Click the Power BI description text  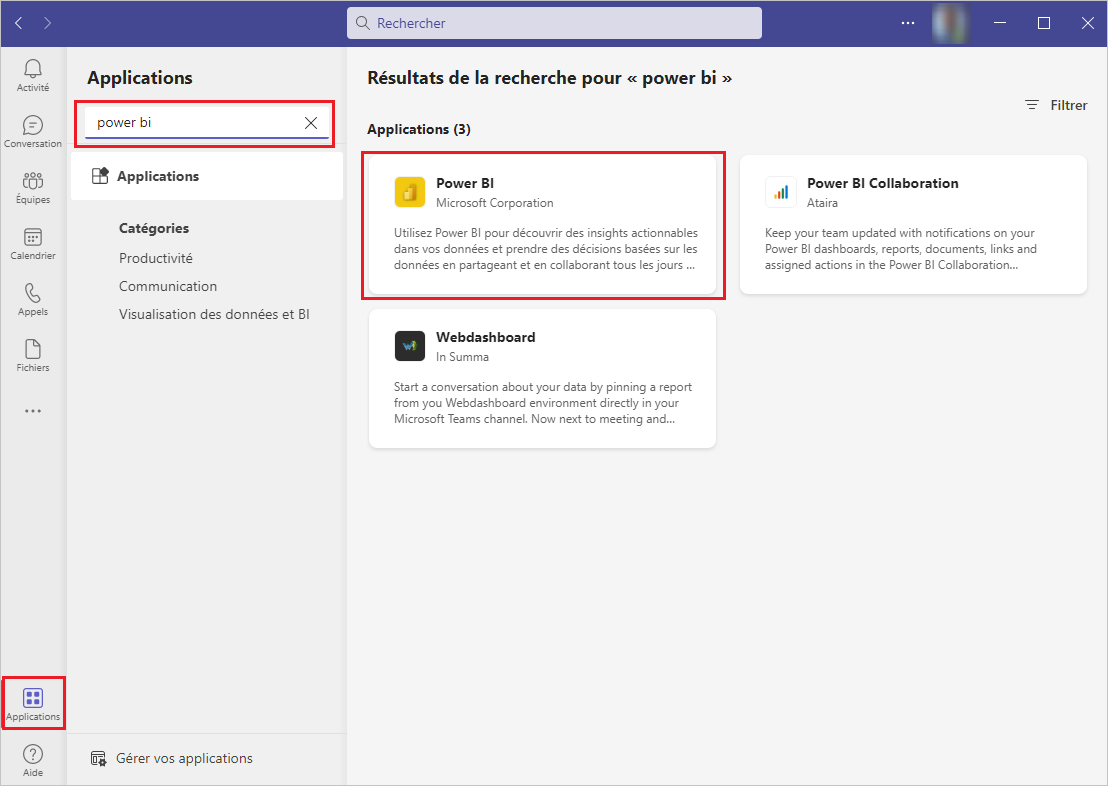tap(546, 249)
